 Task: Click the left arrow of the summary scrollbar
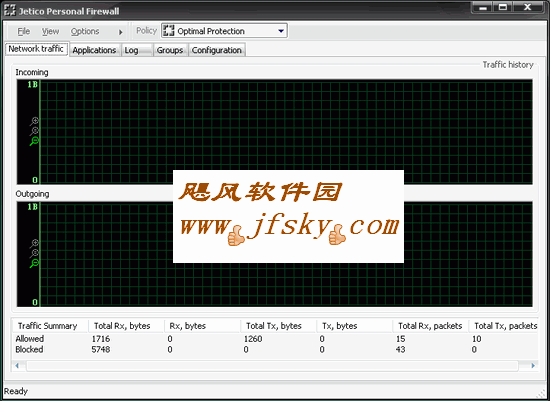(17, 366)
